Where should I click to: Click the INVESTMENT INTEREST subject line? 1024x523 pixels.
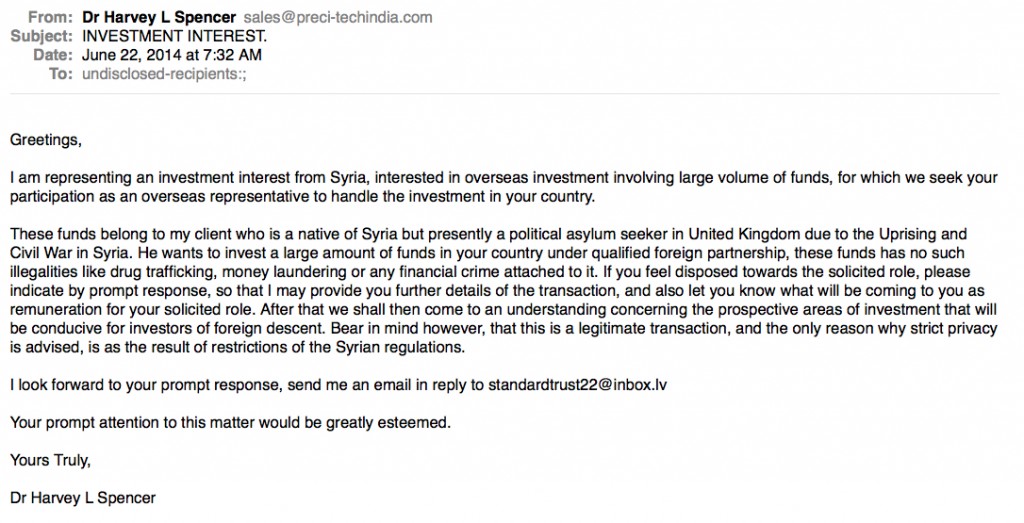click(x=174, y=37)
